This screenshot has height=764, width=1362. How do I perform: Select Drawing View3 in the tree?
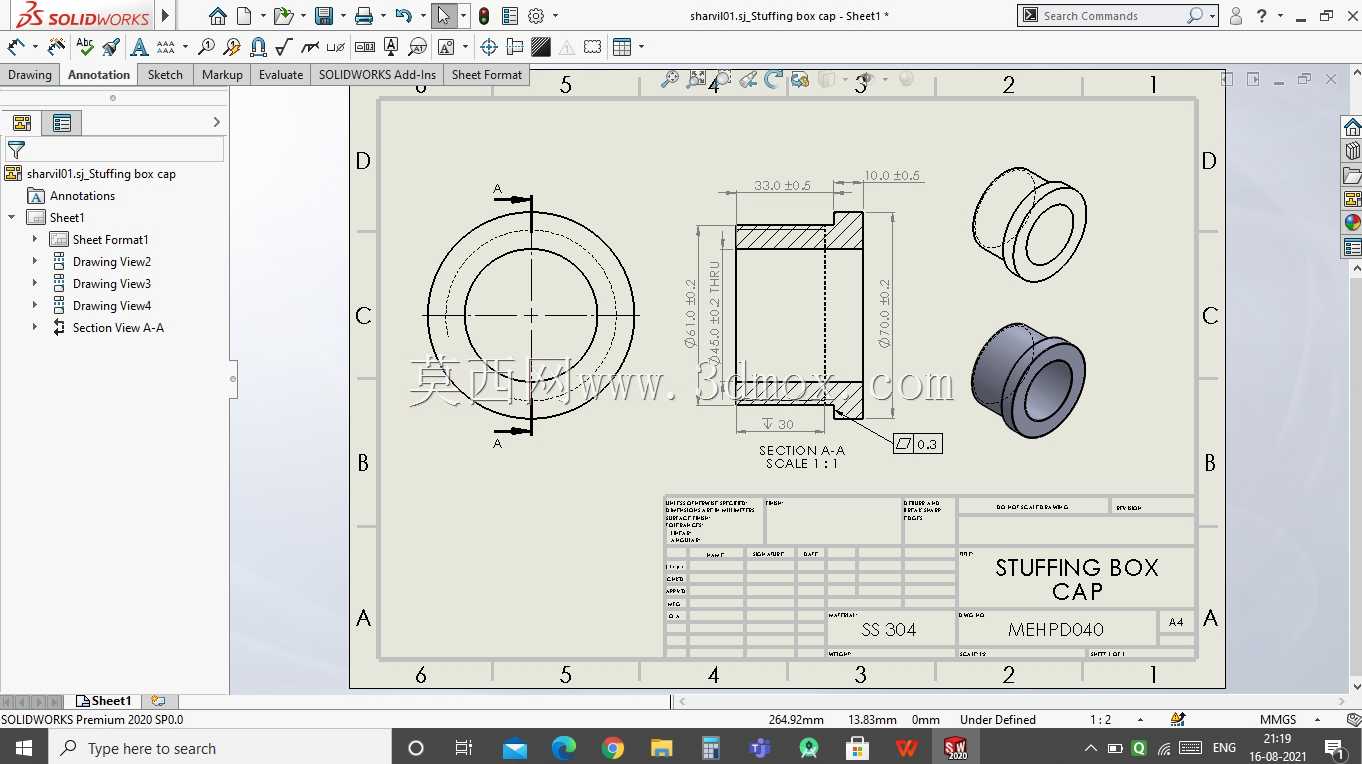(x=111, y=283)
